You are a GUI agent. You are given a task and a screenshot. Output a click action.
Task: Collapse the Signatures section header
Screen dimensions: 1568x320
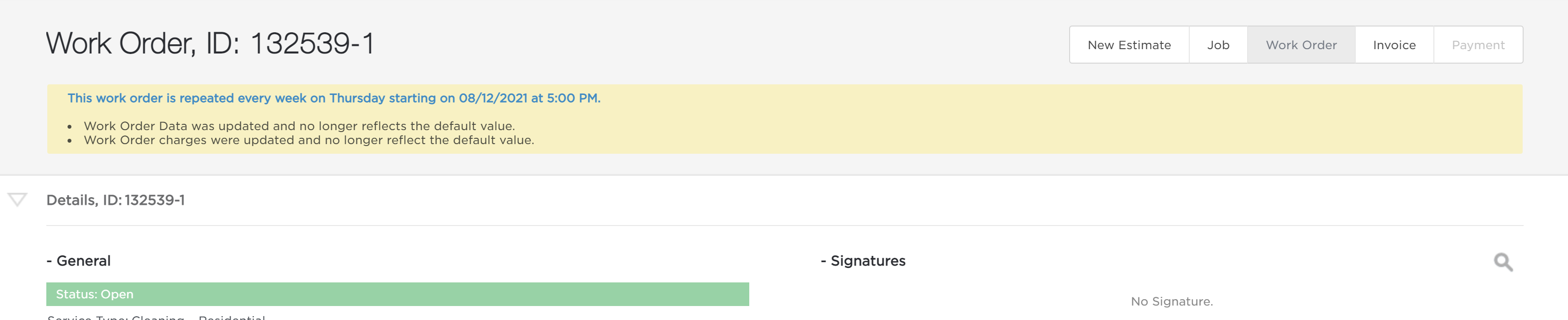tap(863, 261)
